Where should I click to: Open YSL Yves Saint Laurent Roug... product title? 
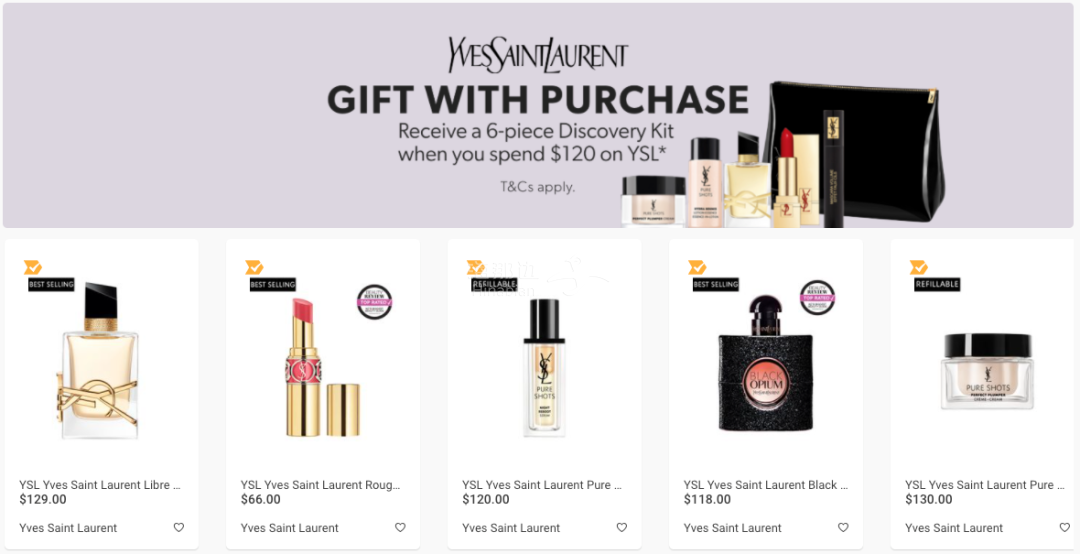[321, 485]
